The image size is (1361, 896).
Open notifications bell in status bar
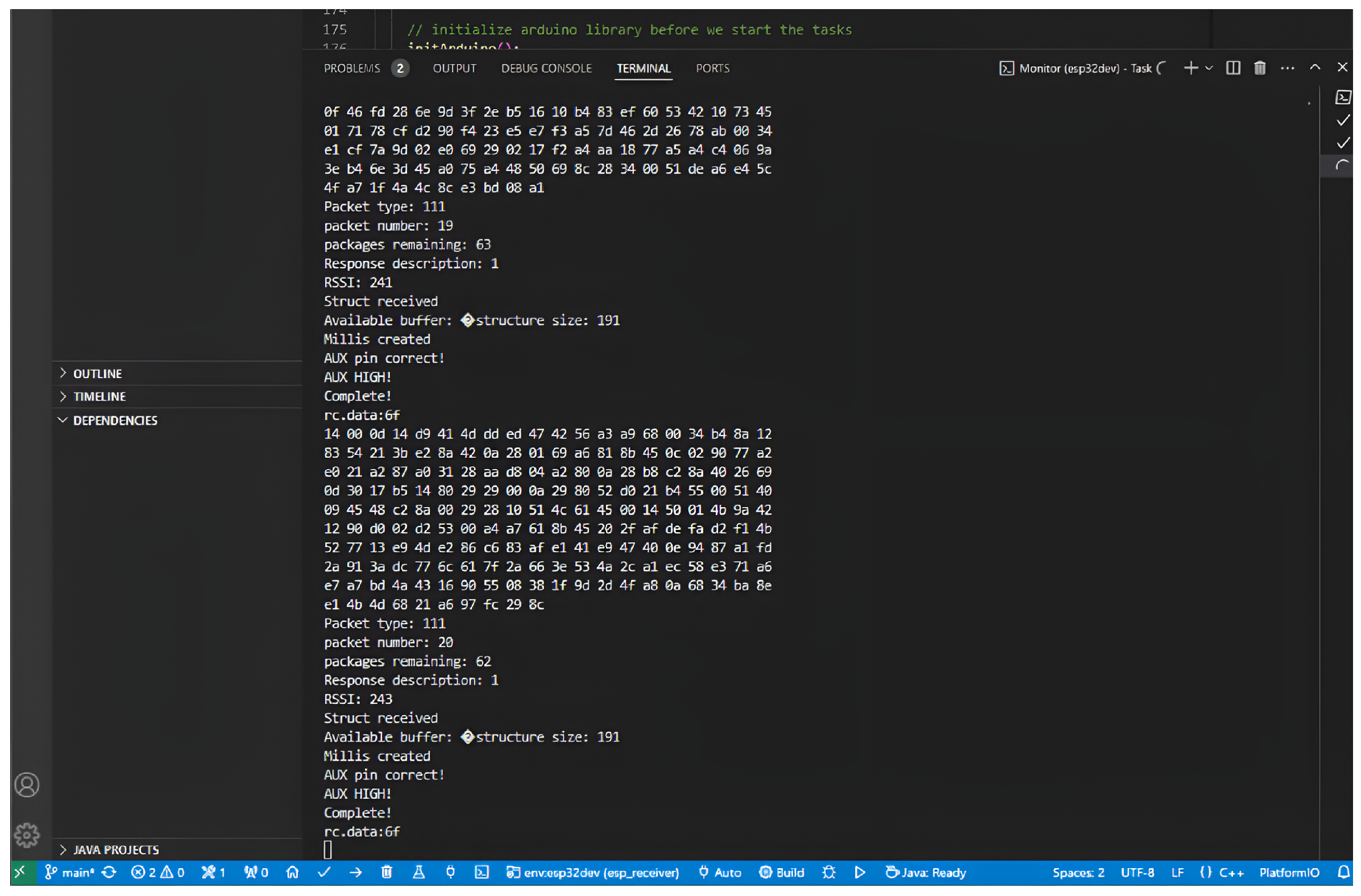coord(1344,872)
